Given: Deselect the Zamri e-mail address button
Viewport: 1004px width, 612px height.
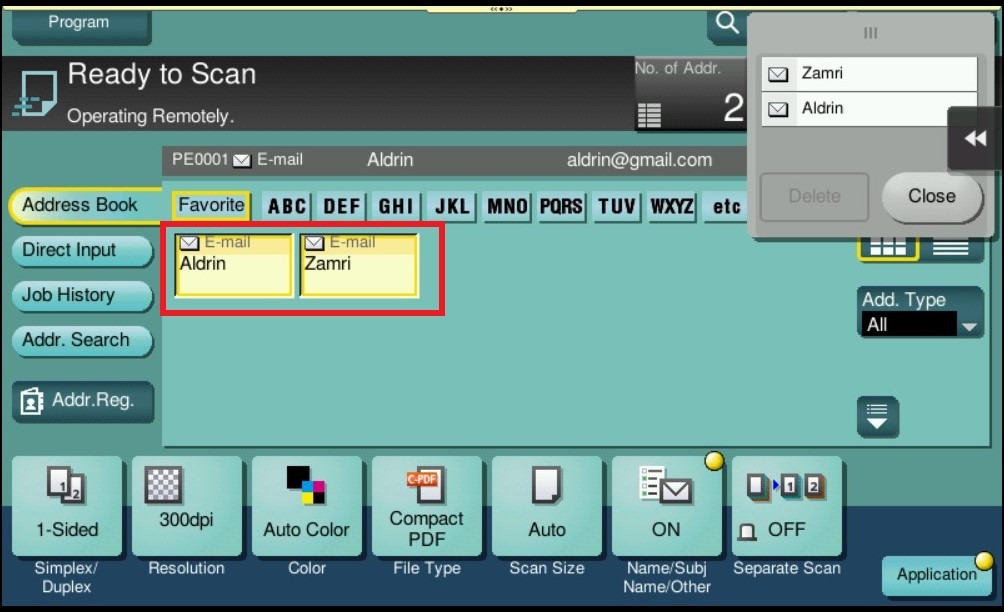Looking at the screenshot, I should 358,265.
